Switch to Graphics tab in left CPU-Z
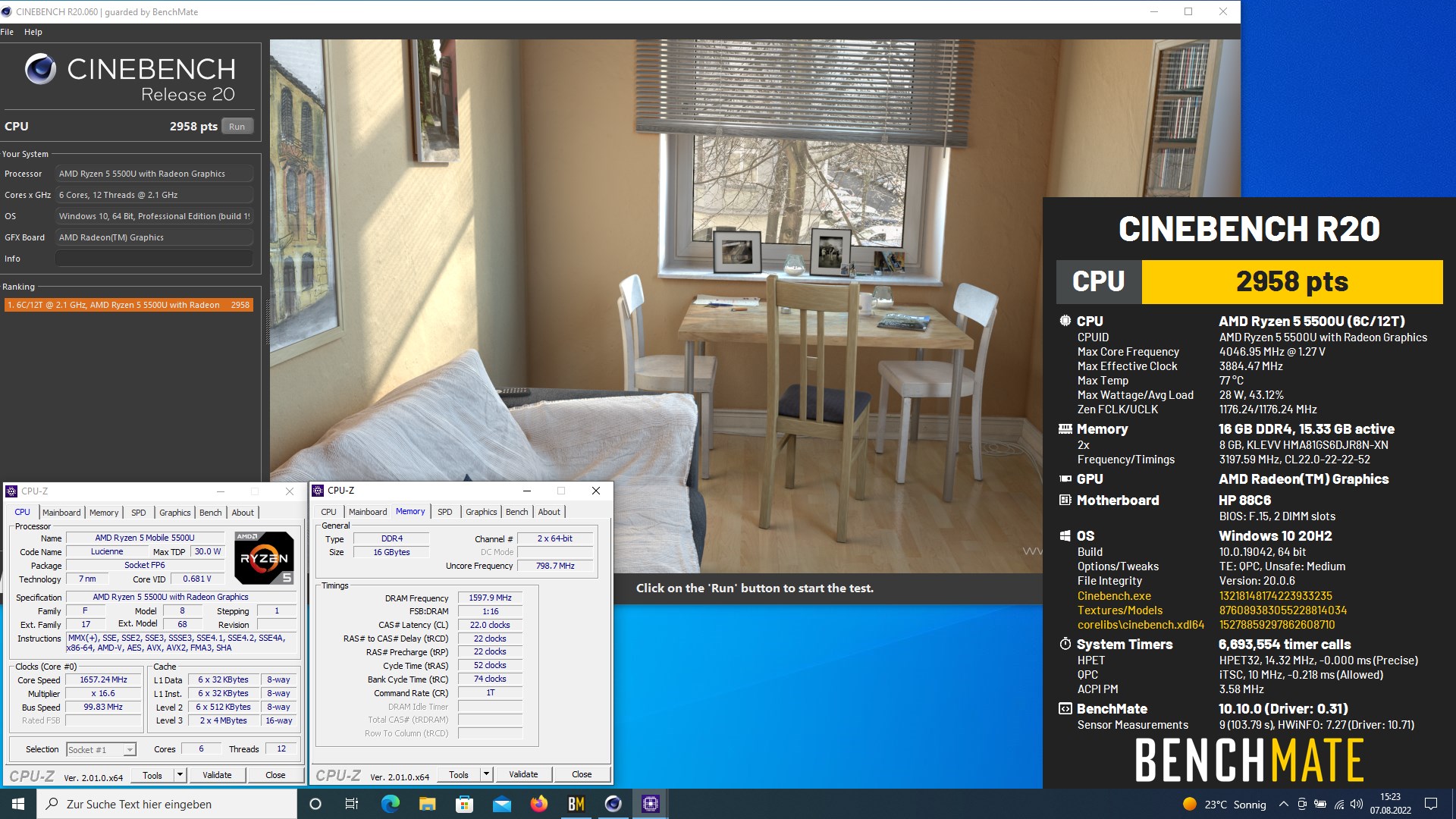The width and height of the screenshot is (1456, 819). pos(175,513)
